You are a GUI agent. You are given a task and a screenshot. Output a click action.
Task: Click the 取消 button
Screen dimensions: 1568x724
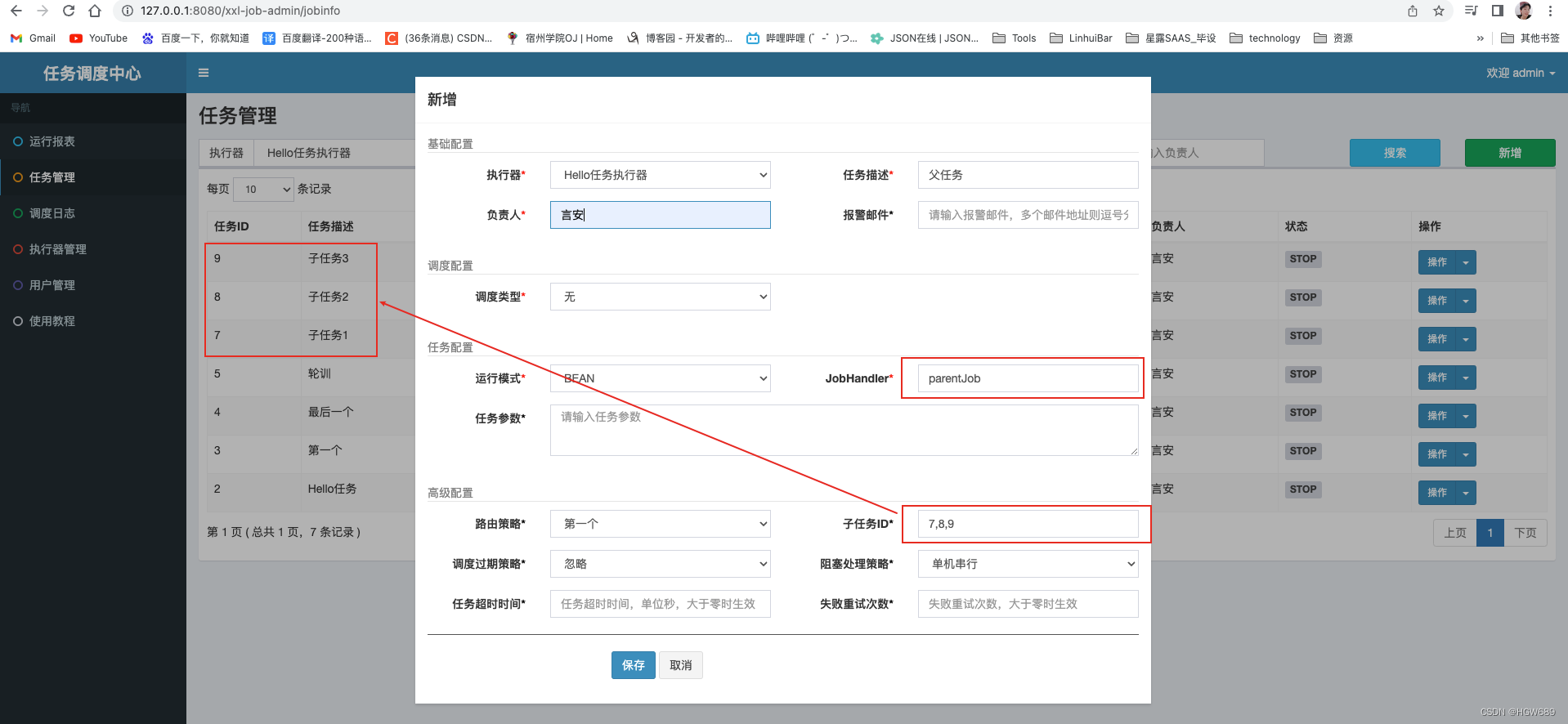tap(681, 665)
